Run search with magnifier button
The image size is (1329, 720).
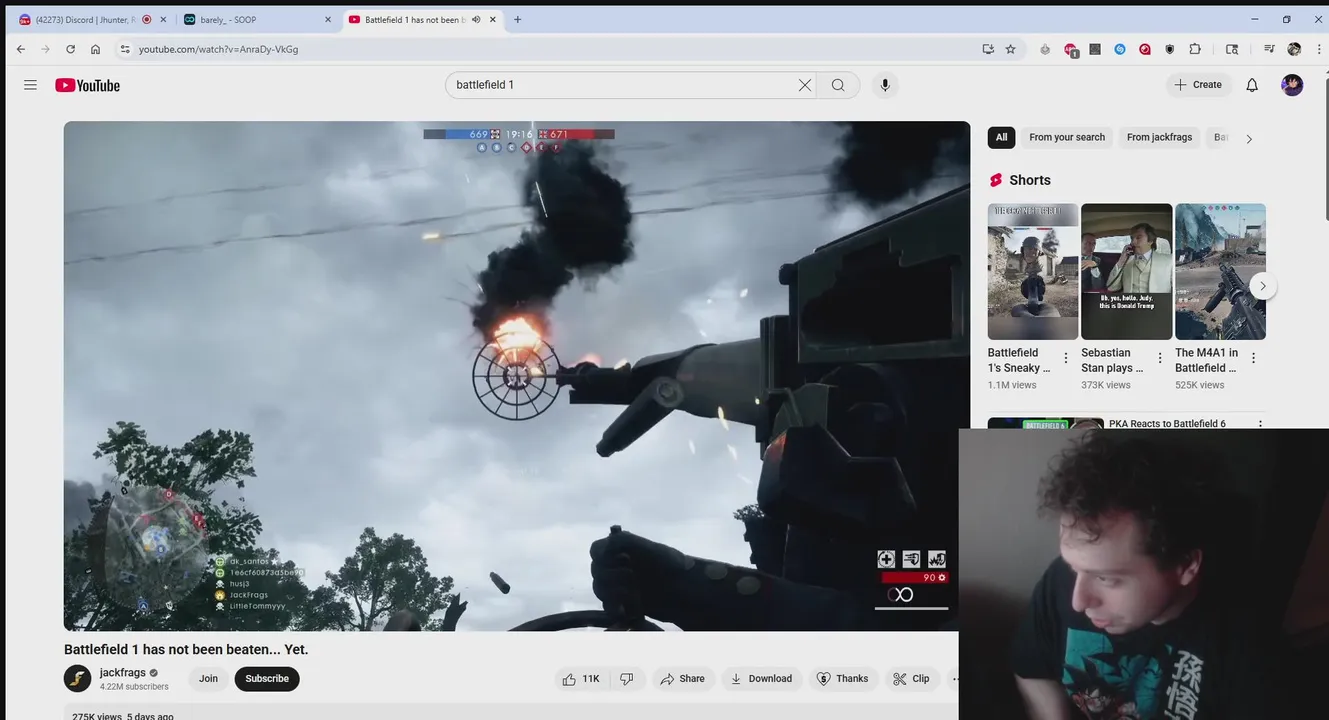point(838,85)
